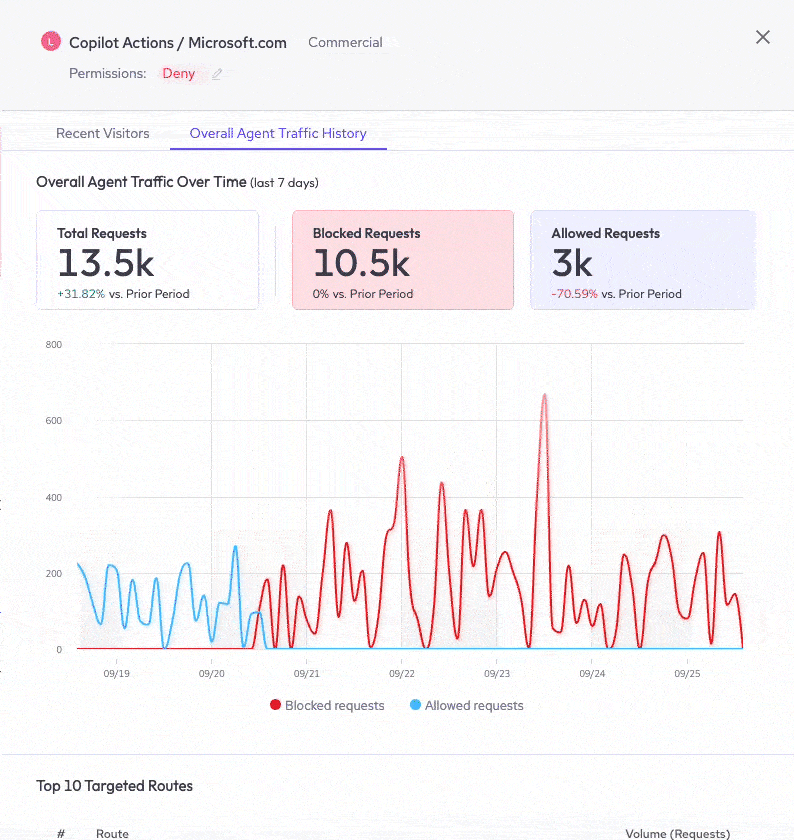
Task: Switch to the Recent Visitors tab
Action: point(102,133)
